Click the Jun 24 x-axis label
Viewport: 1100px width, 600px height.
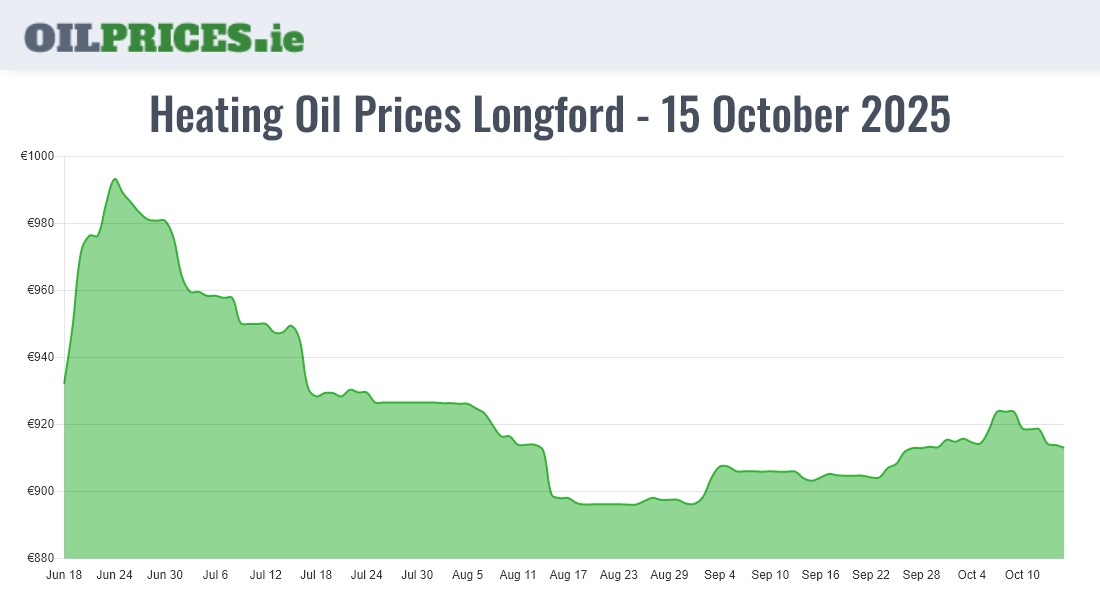[x=114, y=575]
